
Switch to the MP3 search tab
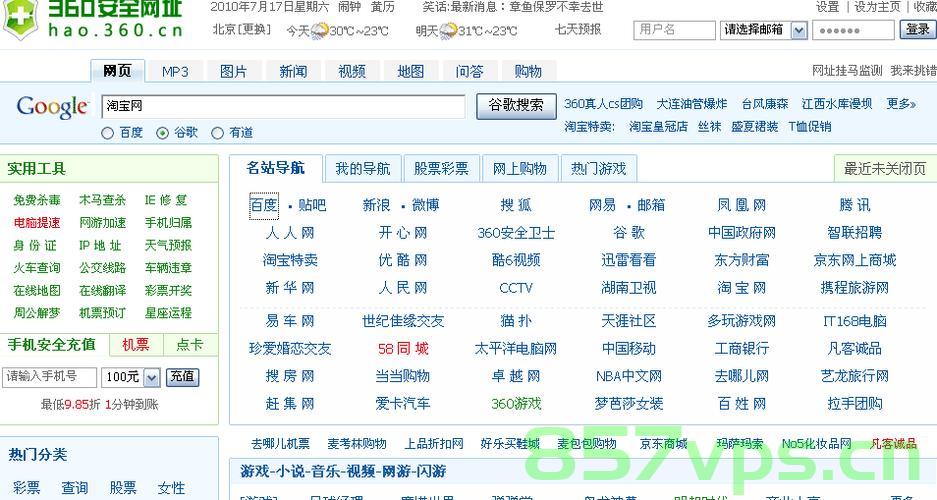(175, 72)
